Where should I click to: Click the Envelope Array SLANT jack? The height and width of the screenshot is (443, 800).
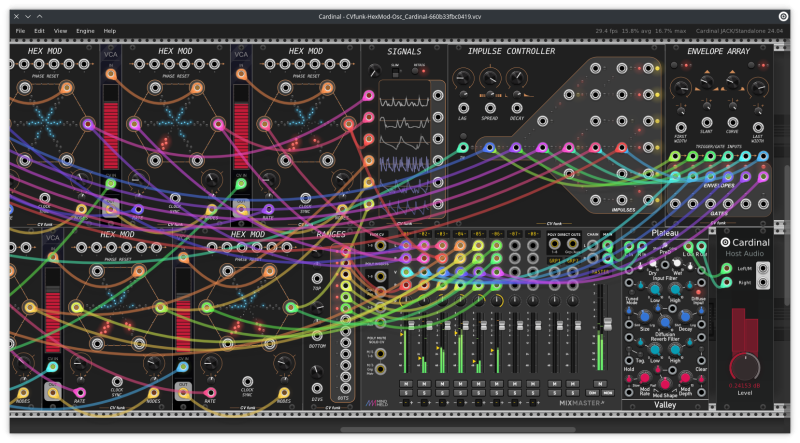707,122
